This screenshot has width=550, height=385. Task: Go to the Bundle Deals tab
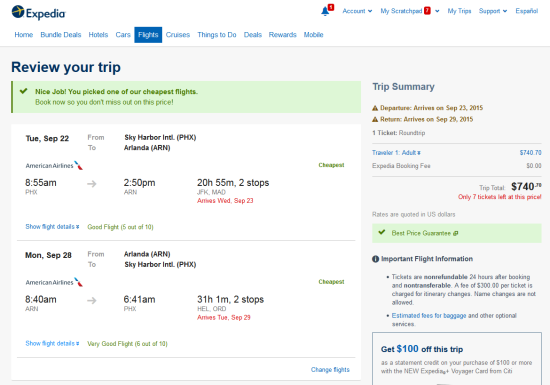click(x=61, y=35)
